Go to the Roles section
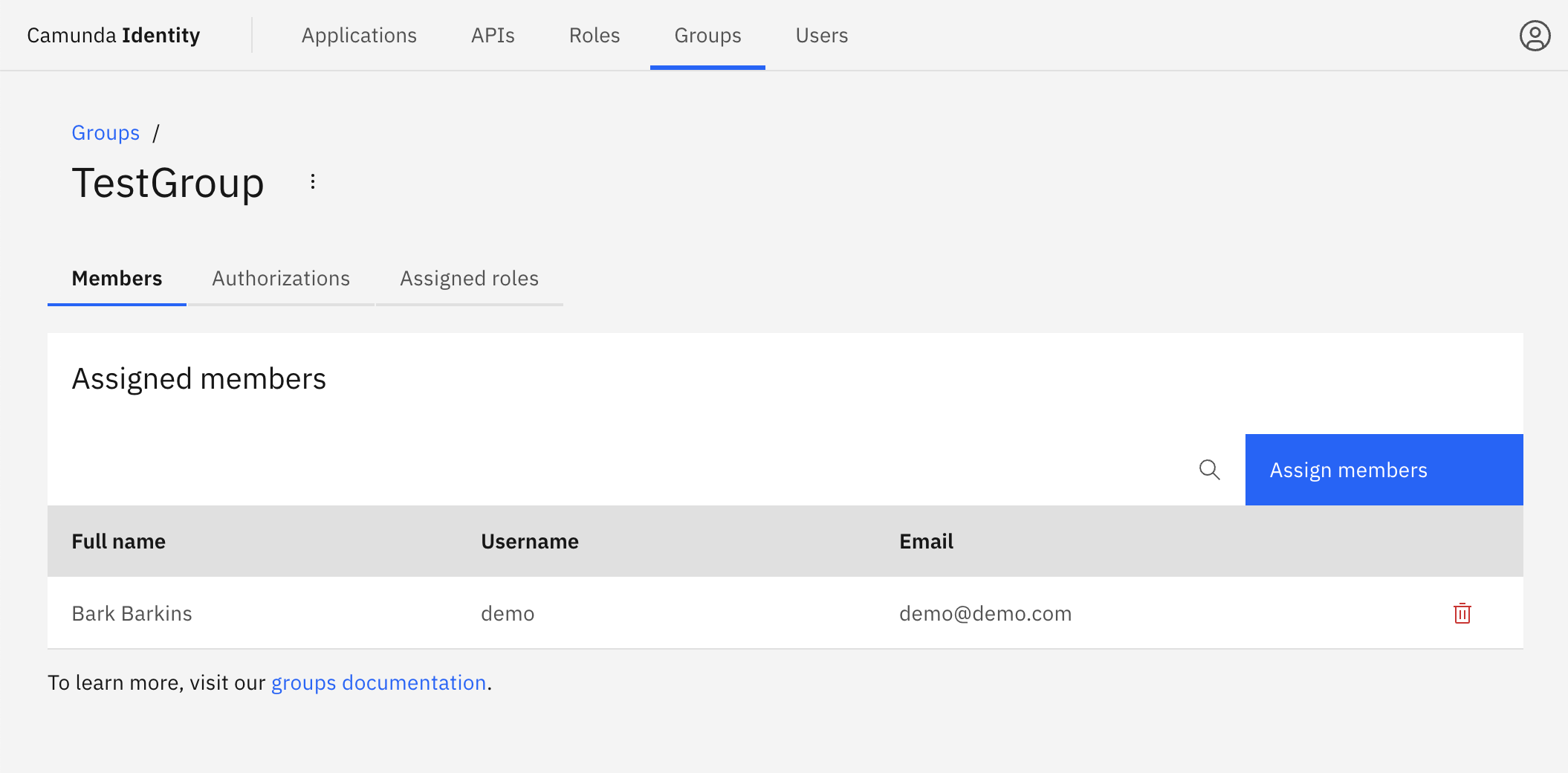 (x=594, y=35)
